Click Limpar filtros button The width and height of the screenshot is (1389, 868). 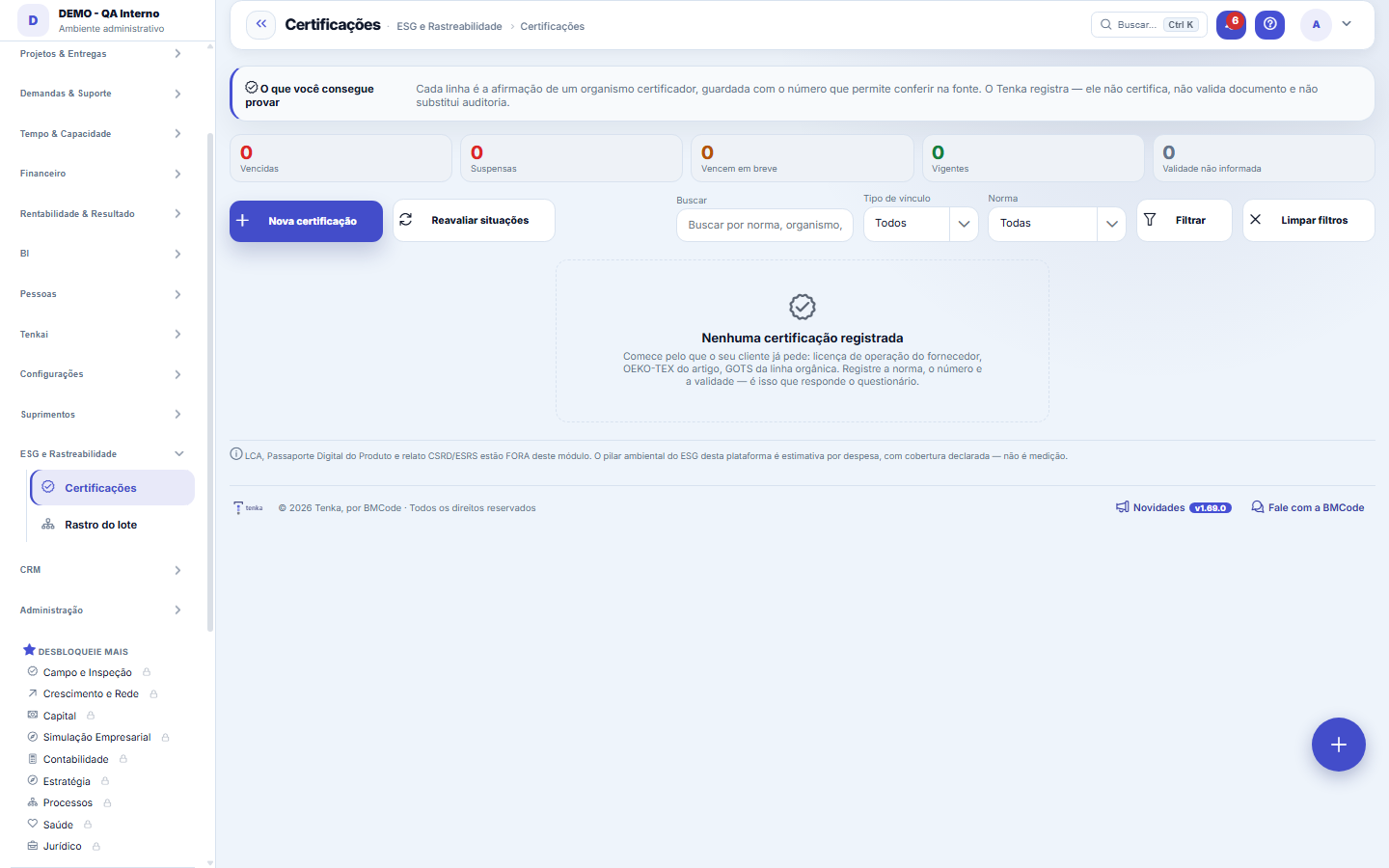(x=1309, y=221)
